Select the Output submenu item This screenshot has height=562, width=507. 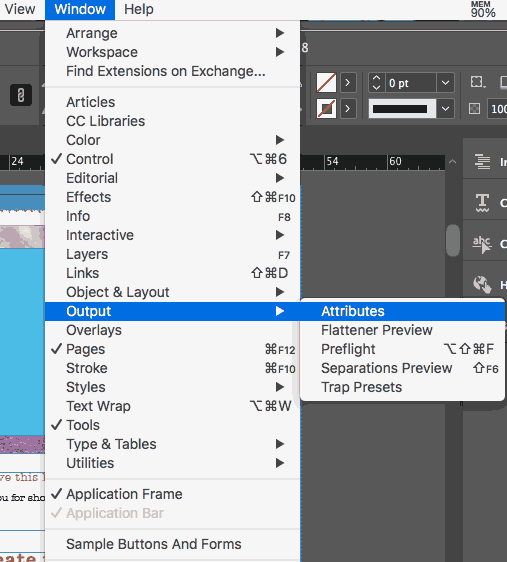pyautogui.click(x=173, y=311)
